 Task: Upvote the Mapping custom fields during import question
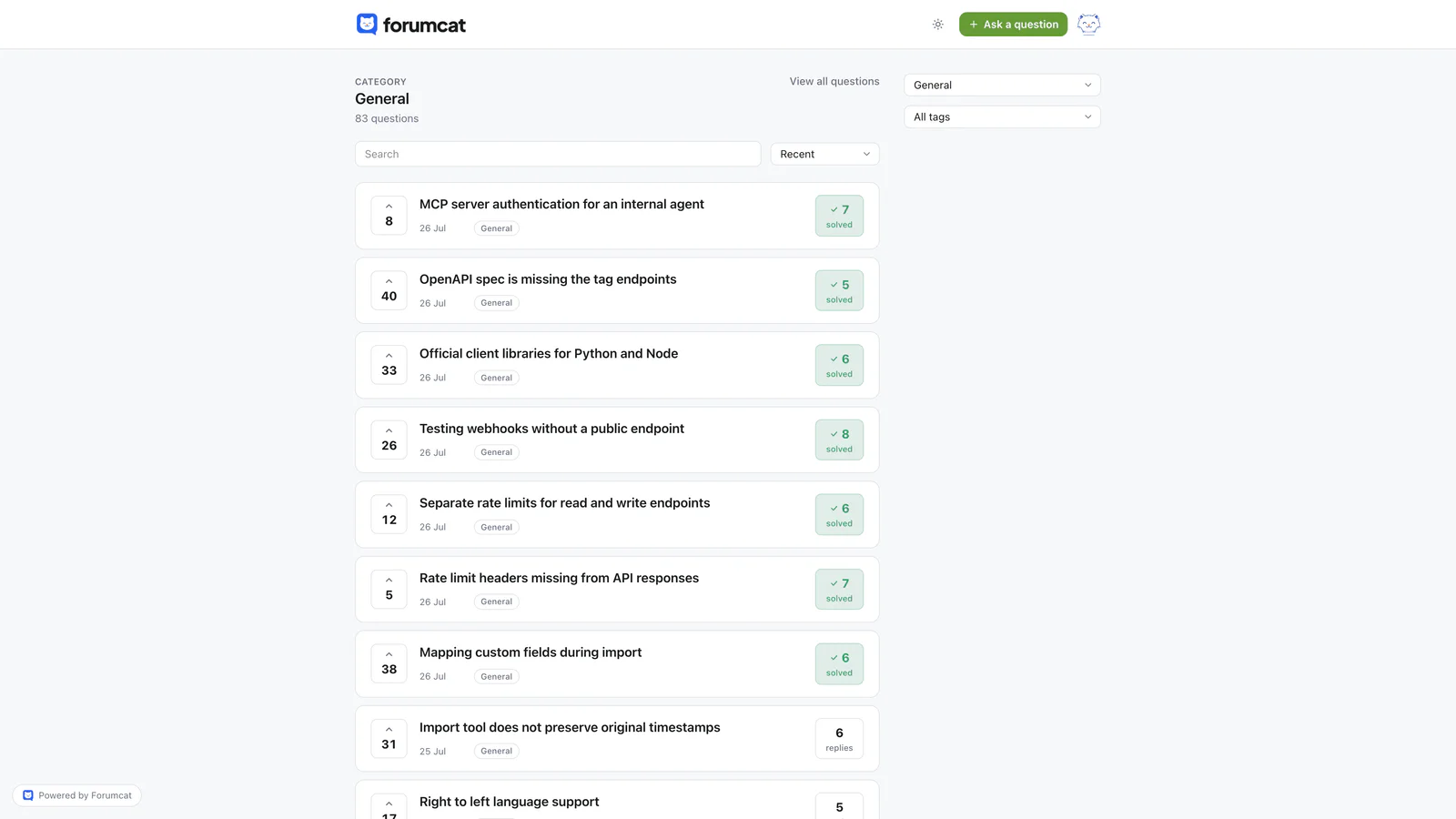[389, 663]
